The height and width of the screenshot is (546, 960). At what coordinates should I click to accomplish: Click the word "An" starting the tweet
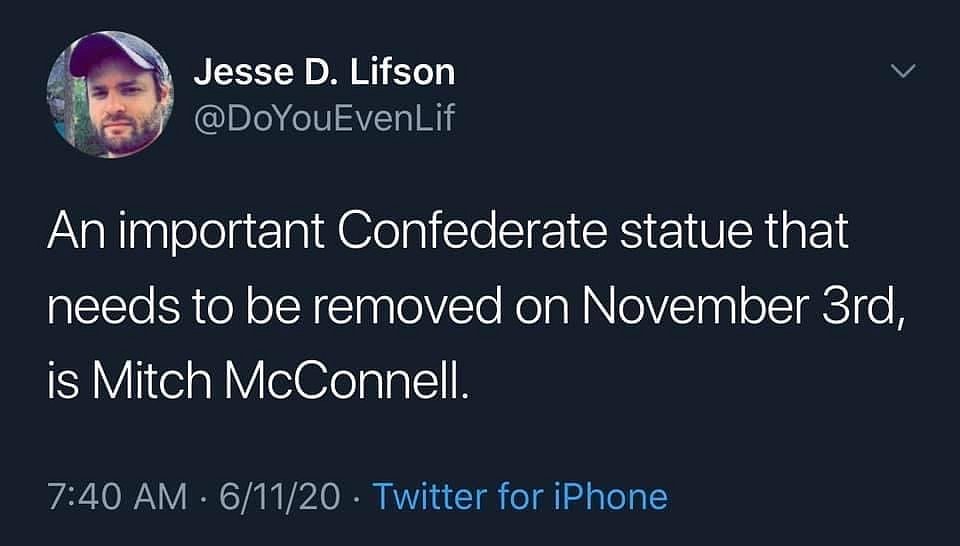pyautogui.click(x=70, y=235)
